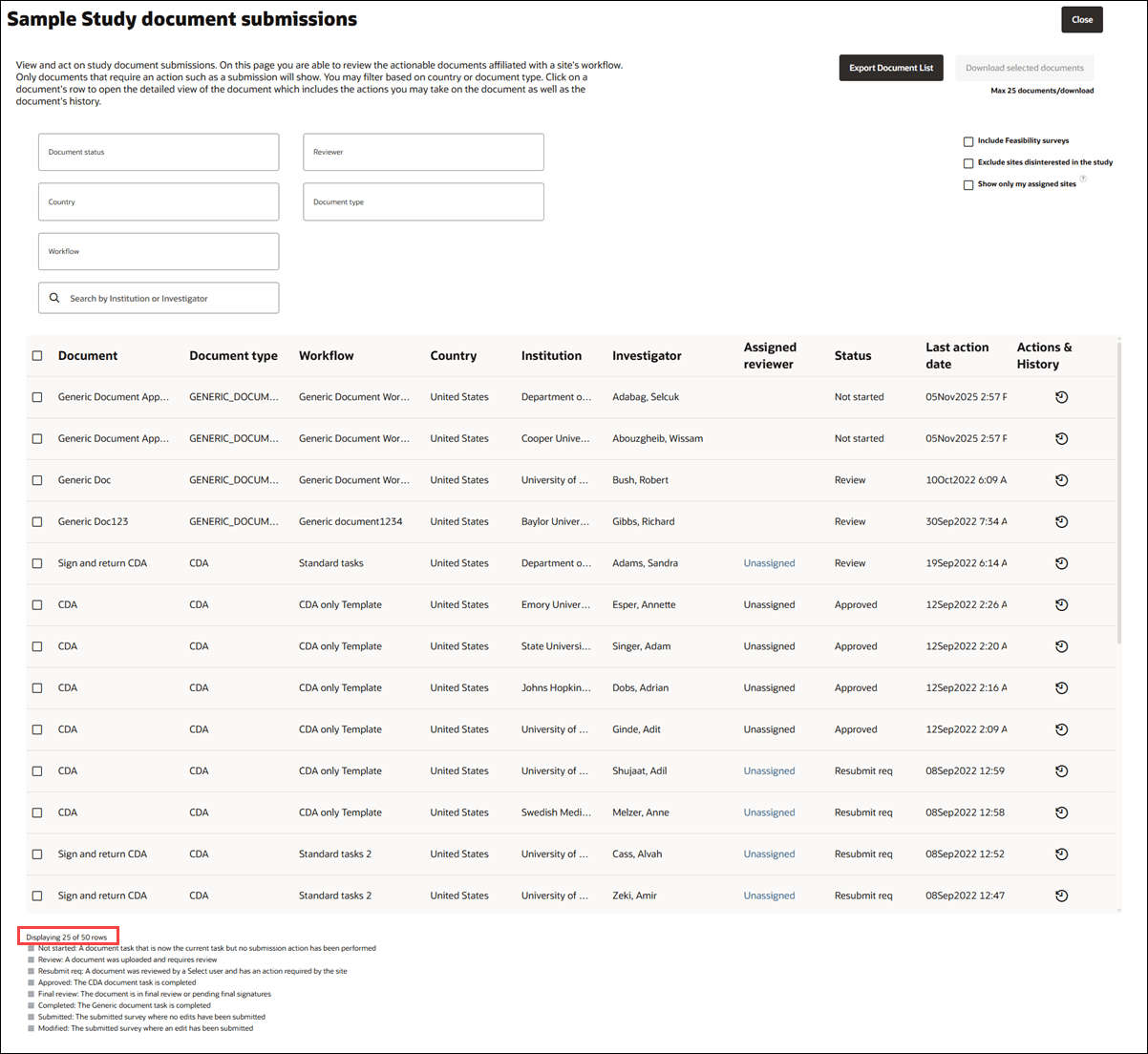Image resolution: width=1148 pixels, height=1054 pixels.
Task: Open the Reviewer filter dropdown
Action: tap(423, 152)
